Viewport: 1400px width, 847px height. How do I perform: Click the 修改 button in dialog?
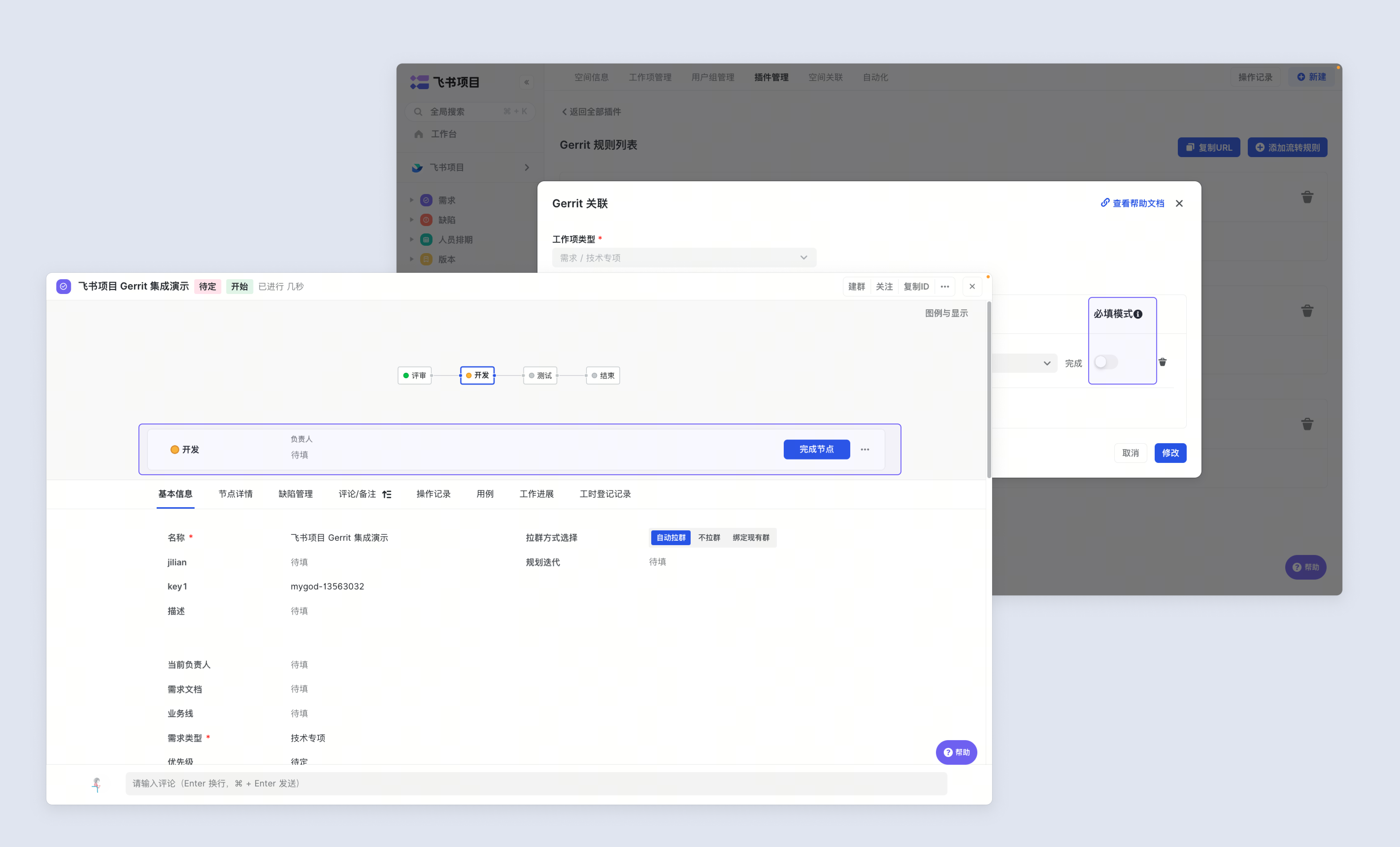pos(1170,453)
